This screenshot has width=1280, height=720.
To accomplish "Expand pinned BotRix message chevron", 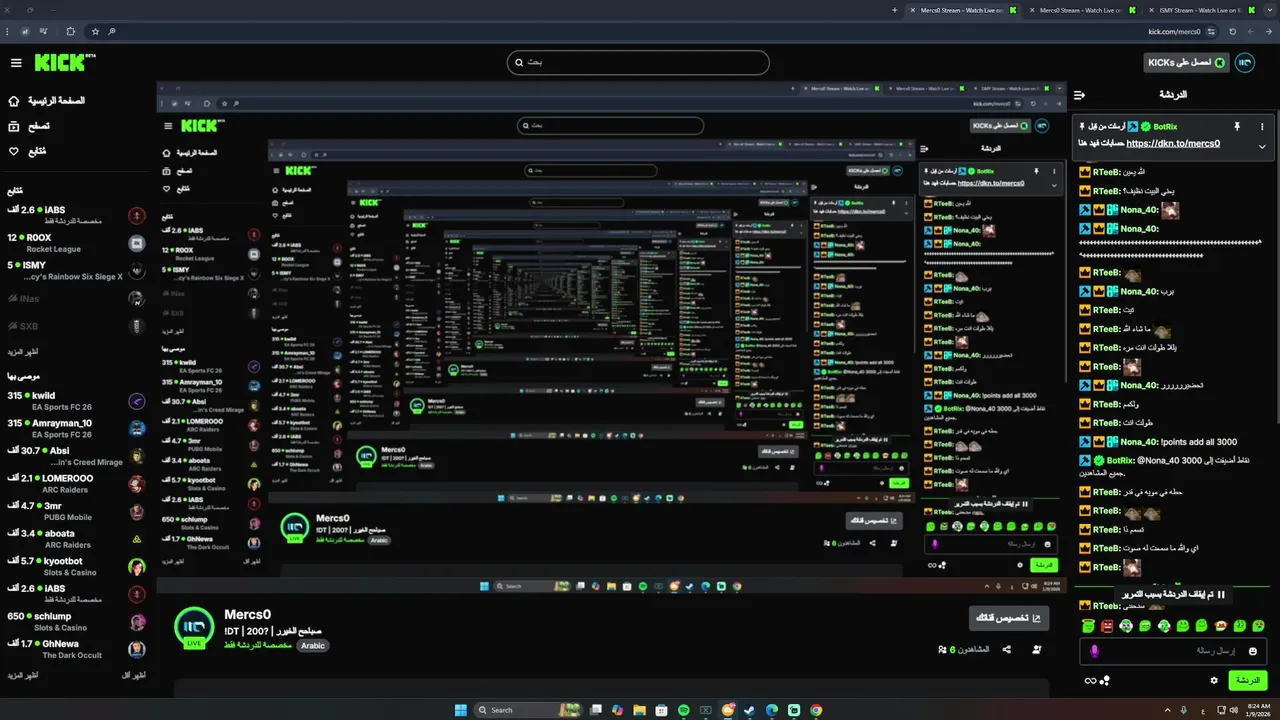I will [x=1262, y=146].
